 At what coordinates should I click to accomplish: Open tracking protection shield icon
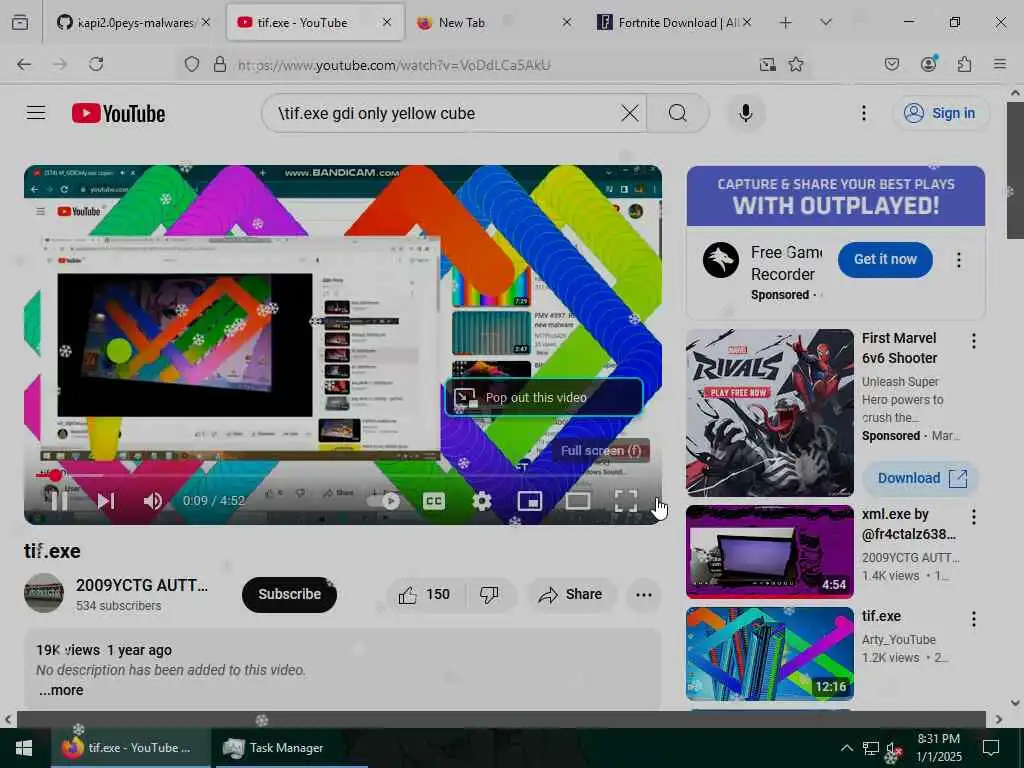tap(191, 64)
